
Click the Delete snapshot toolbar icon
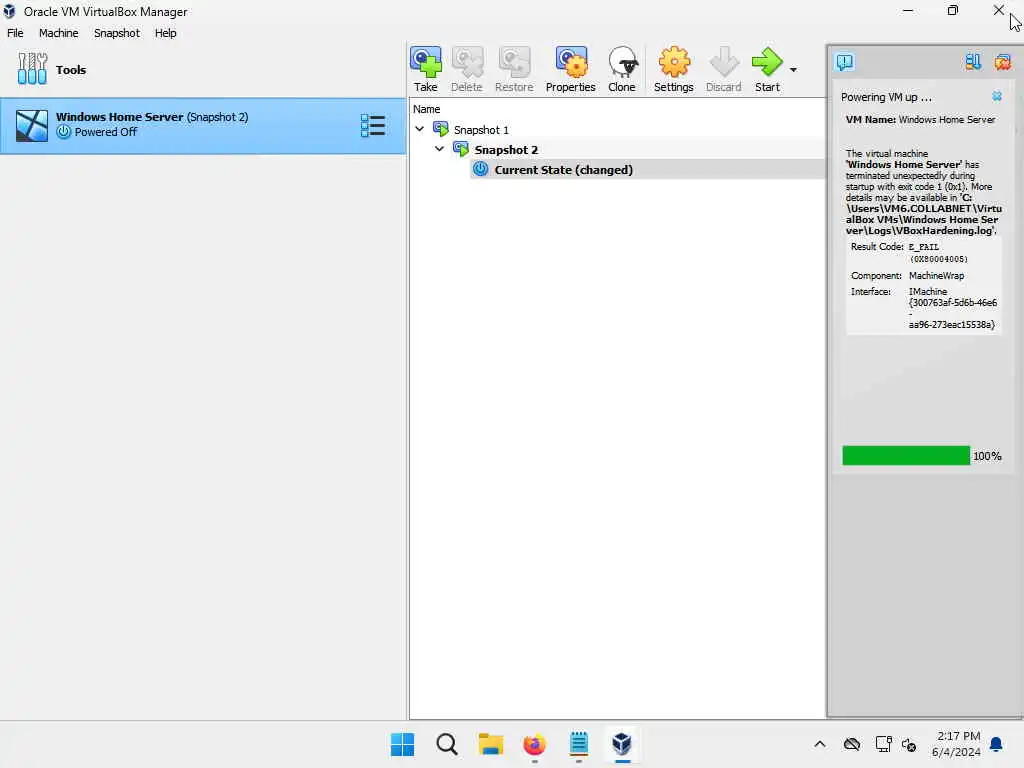(467, 63)
